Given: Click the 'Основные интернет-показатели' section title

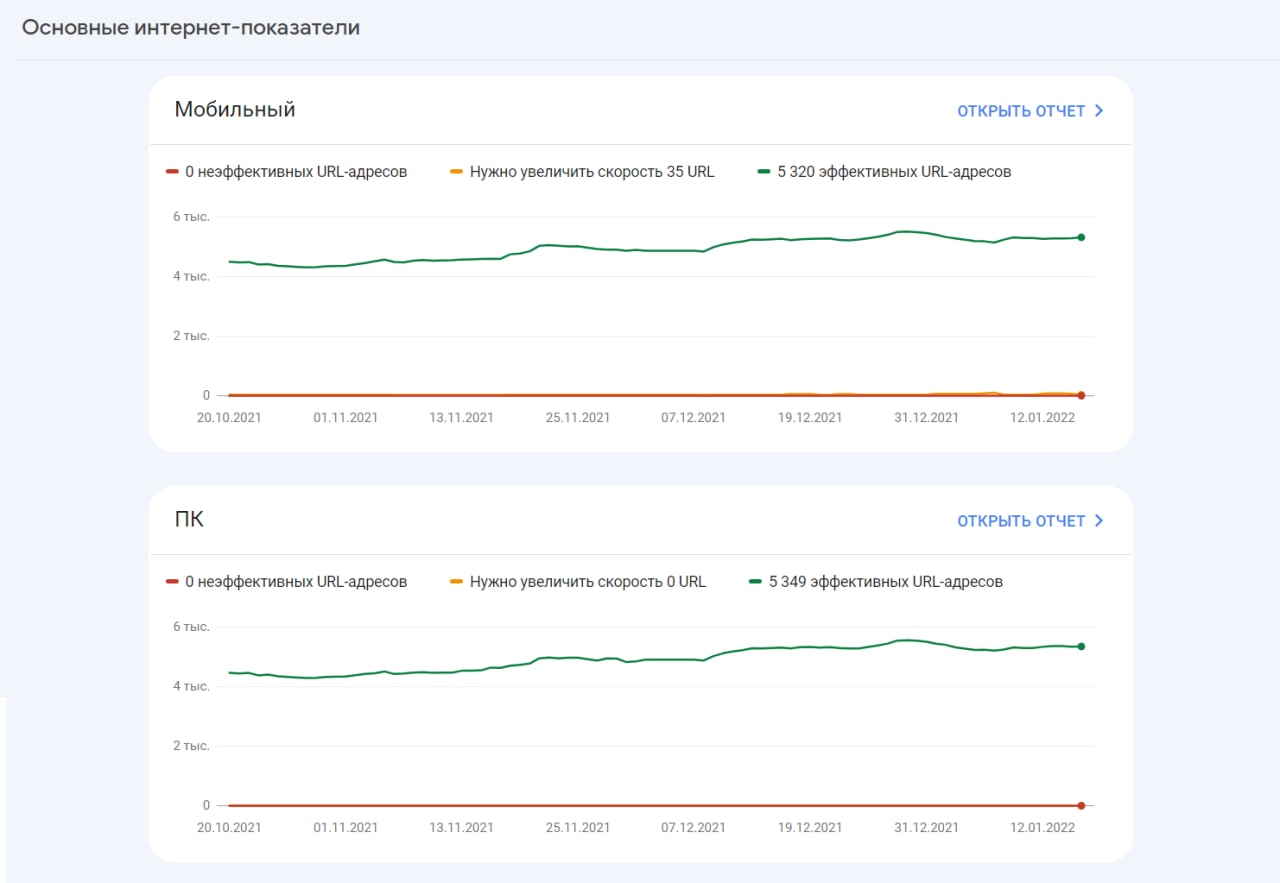Looking at the screenshot, I should (x=191, y=28).
